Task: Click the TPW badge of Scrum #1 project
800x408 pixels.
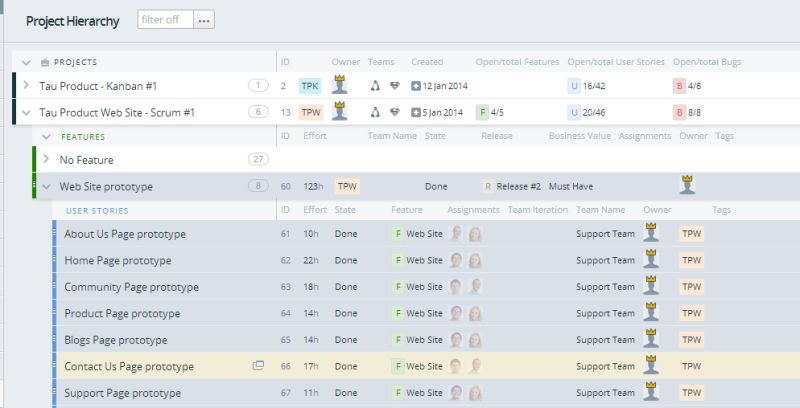Action: [x=311, y=112]
